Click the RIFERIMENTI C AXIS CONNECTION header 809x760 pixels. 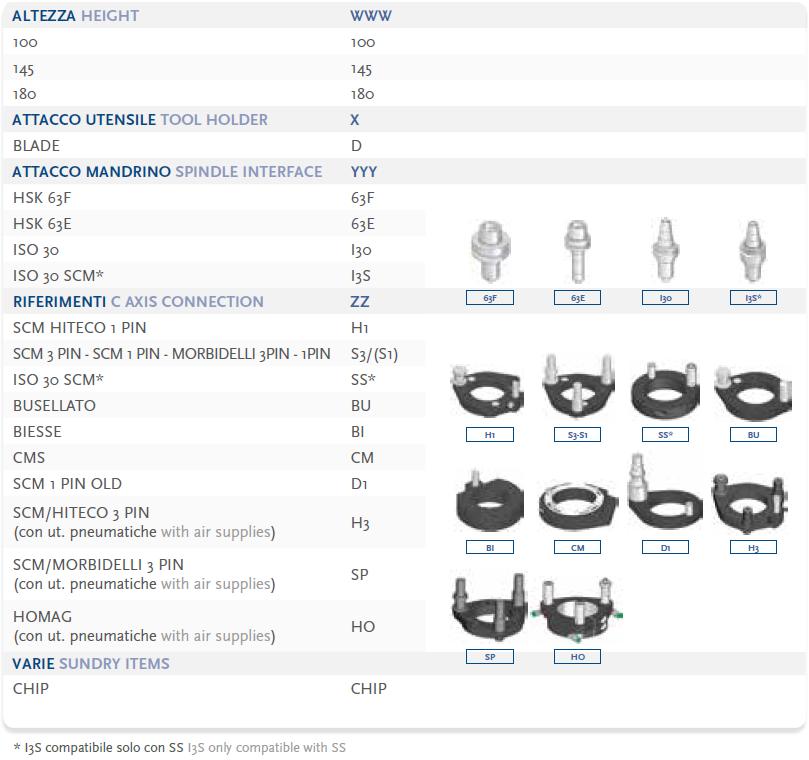(138, 302)
